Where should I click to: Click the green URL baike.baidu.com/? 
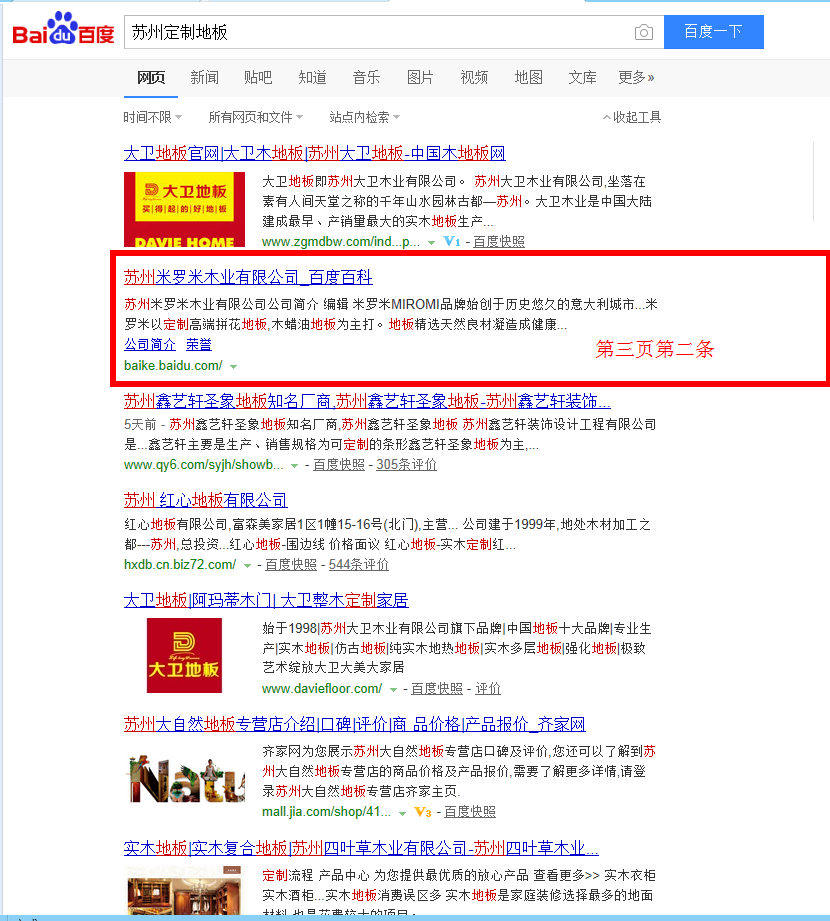(173, 365)
